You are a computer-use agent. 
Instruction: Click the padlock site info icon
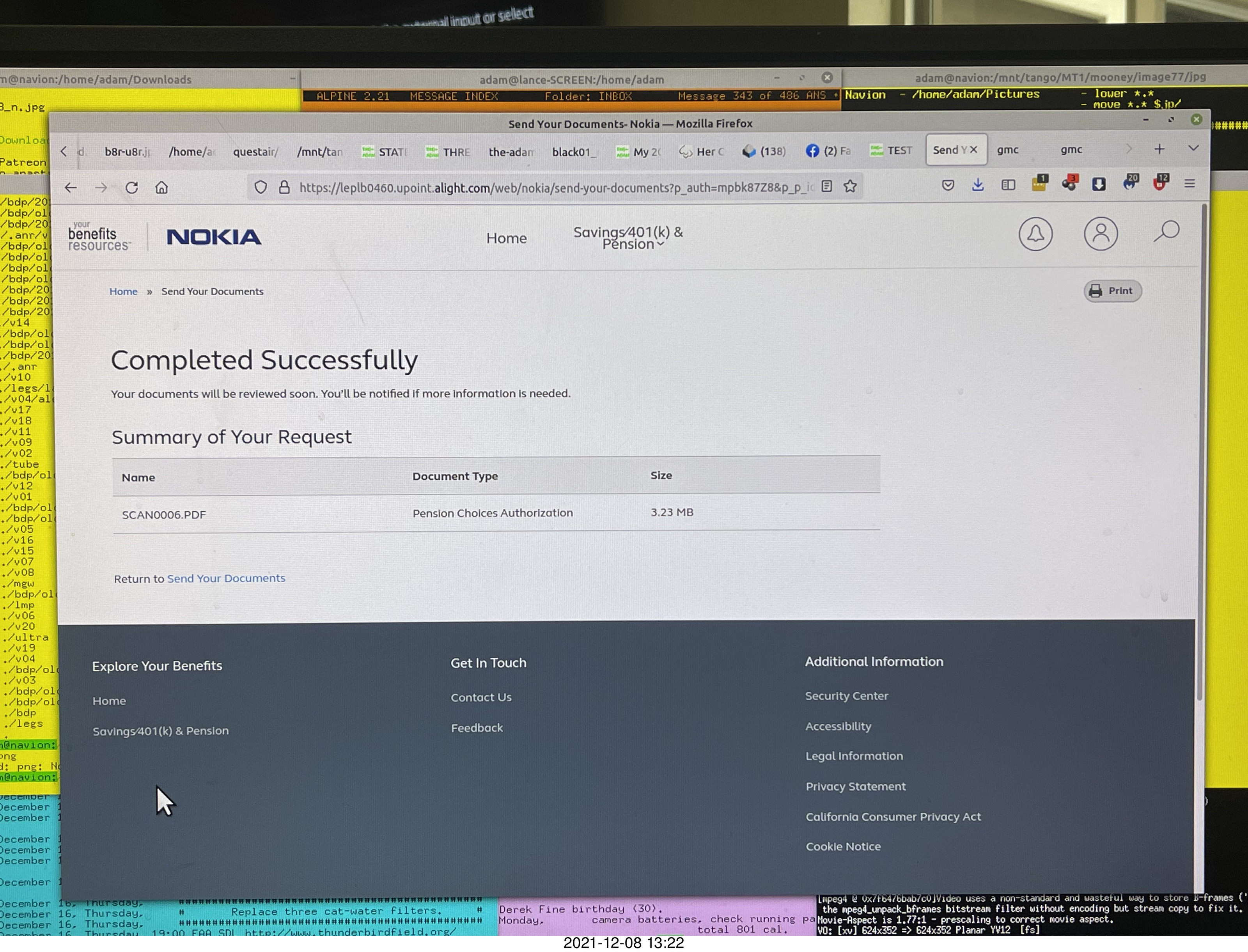(284, 187)
